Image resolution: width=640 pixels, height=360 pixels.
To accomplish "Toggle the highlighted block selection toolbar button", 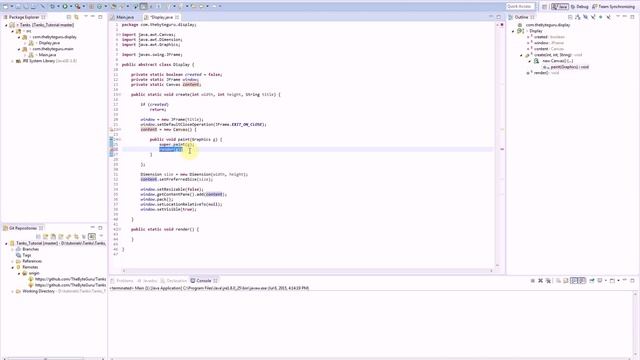I will point(144,6).
